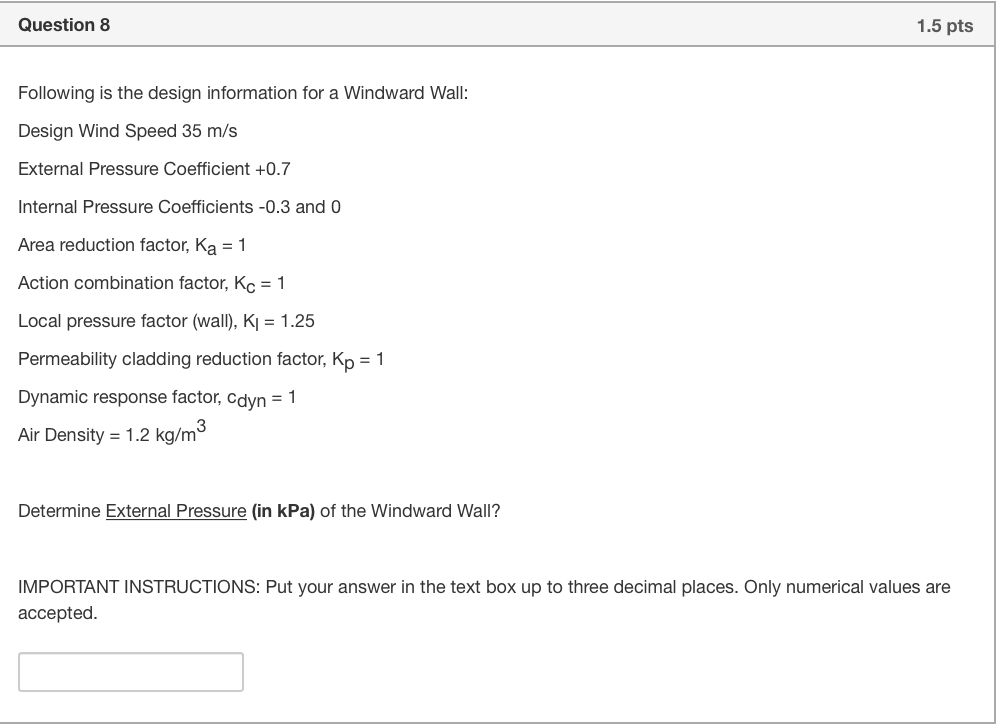Click 'Dynamic response factor, cdyn = 1' line
The width and height of the screenshot is (1000, 726).
point(157,398)
